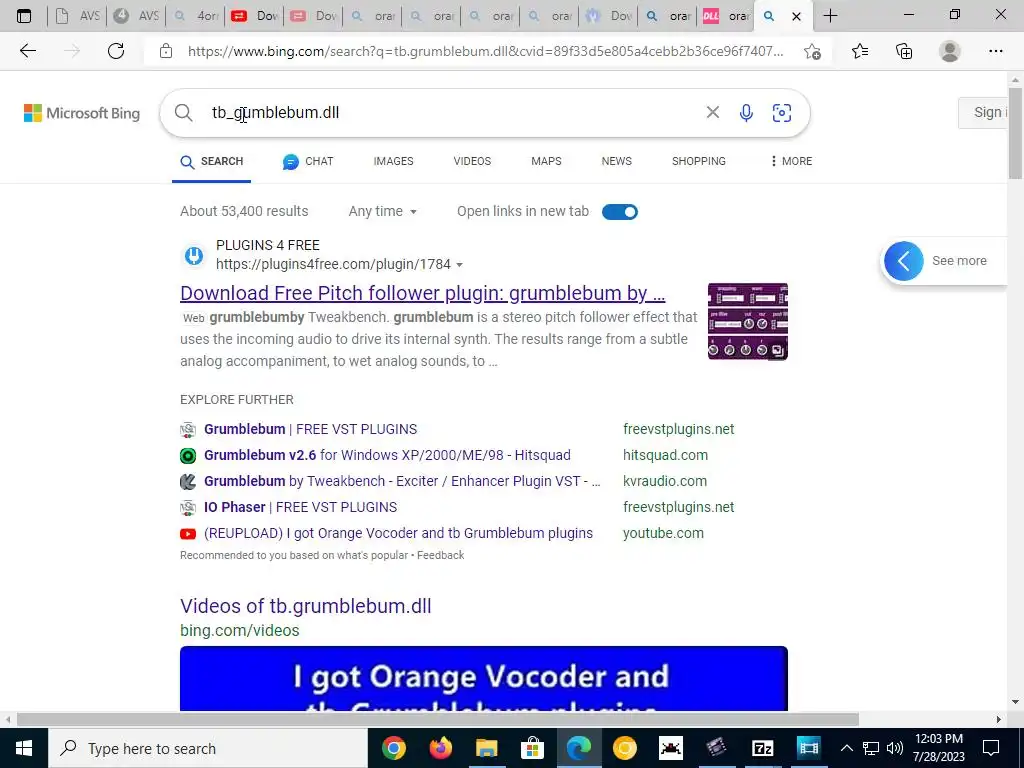The image size is (1024, 768).
Task: Close the active browser tab
Action: (796, 16)
